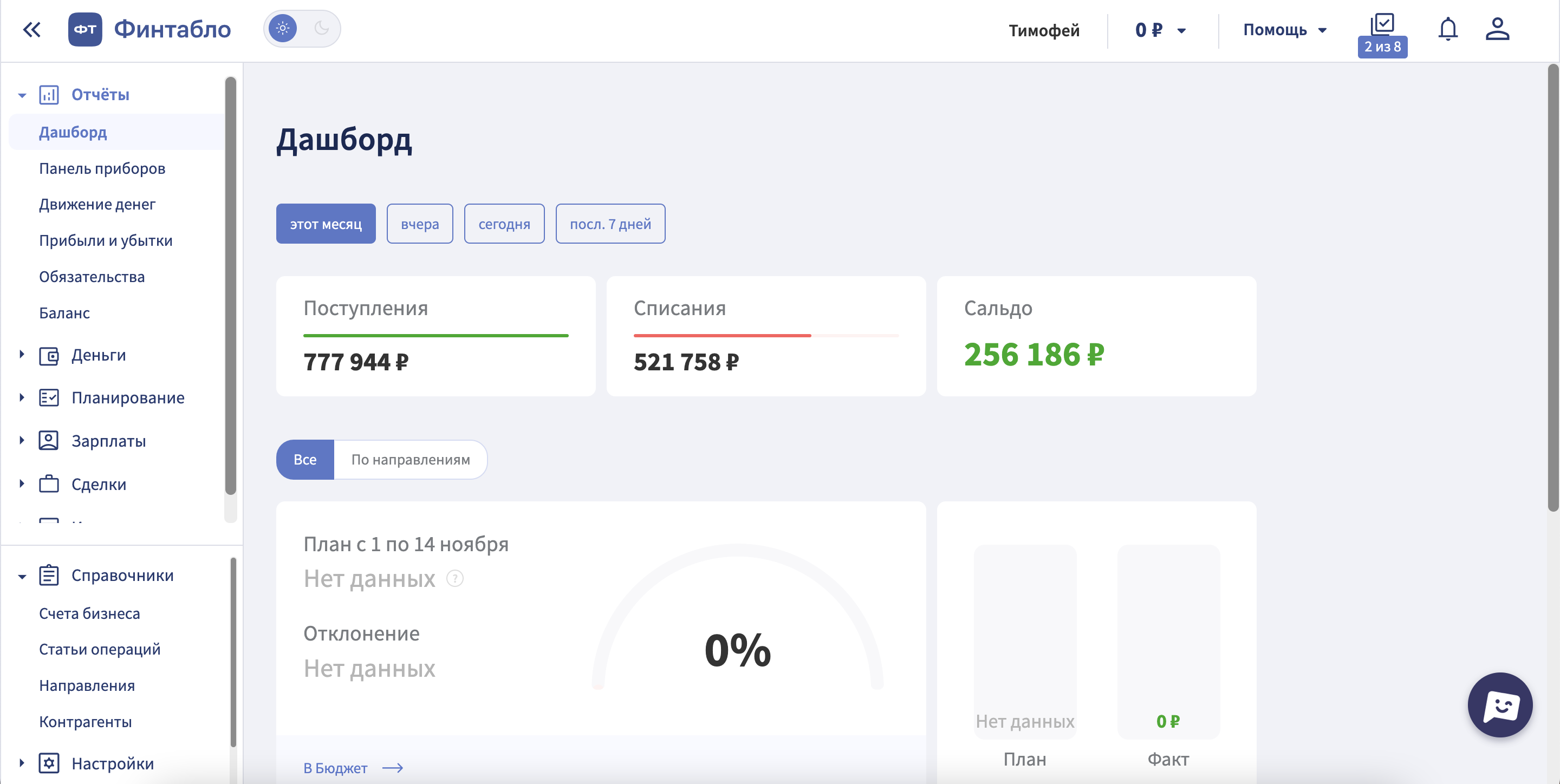Open the Настройки gear icon
The image size is (1560, 784).
[50, 763]
